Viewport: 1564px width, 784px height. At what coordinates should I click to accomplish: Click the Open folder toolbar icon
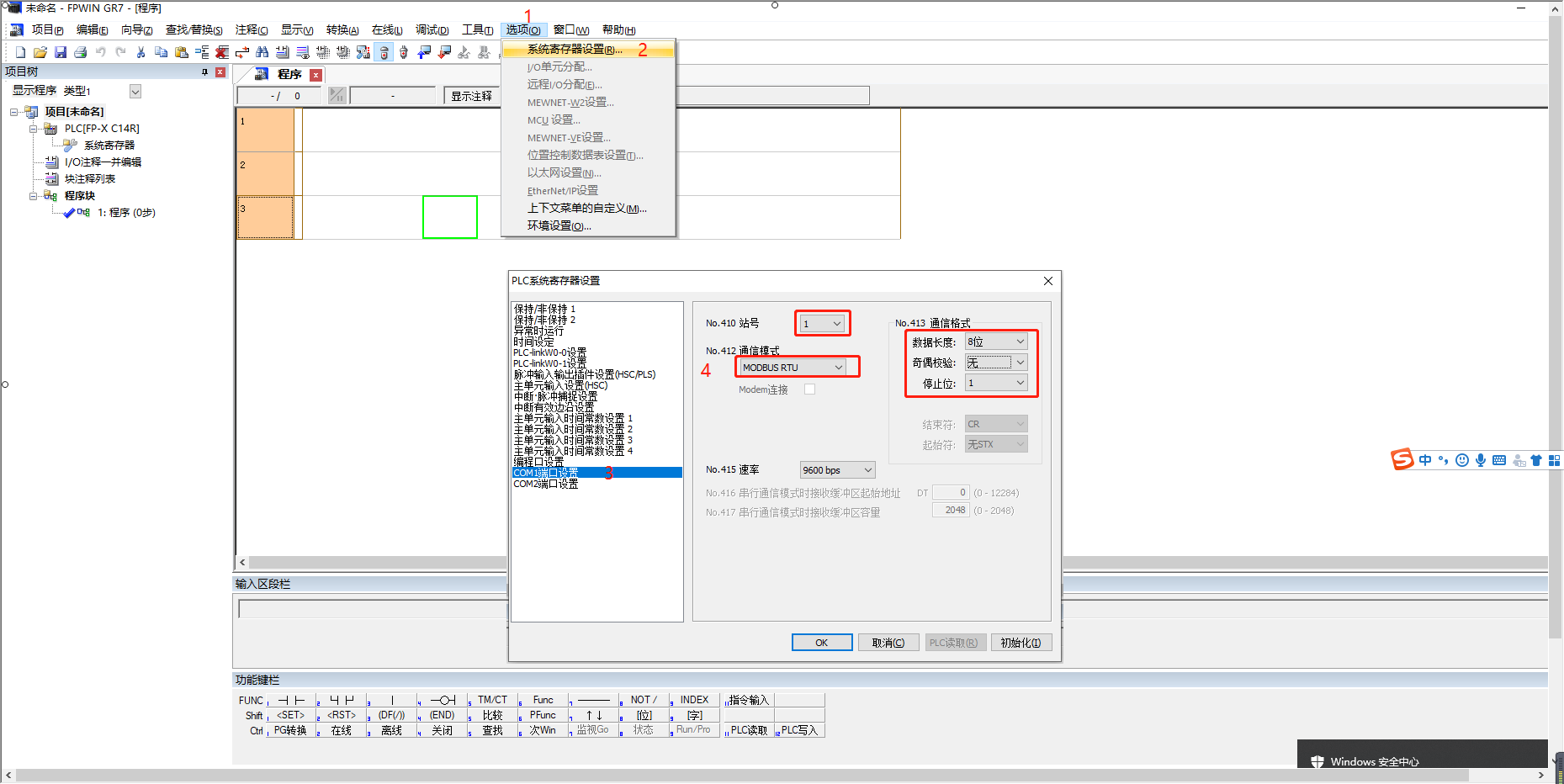(x=40, y=52)
